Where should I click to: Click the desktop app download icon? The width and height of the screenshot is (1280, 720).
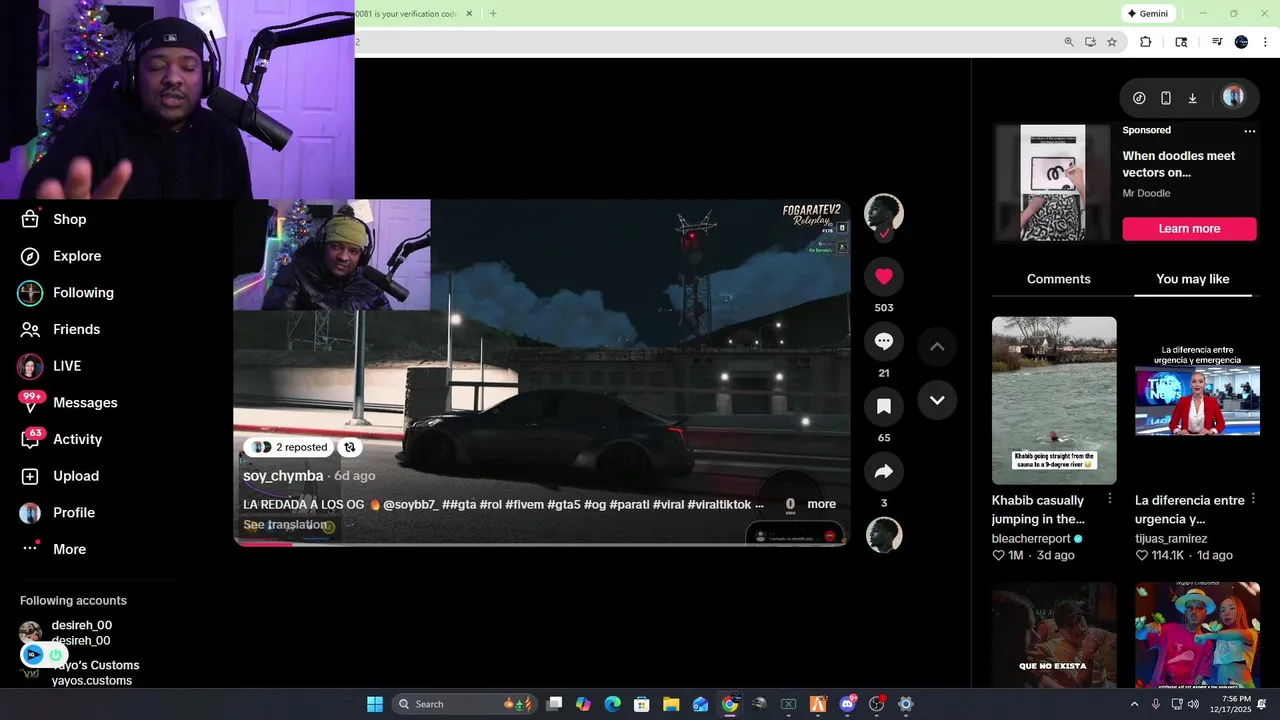tap(1193, 98)
